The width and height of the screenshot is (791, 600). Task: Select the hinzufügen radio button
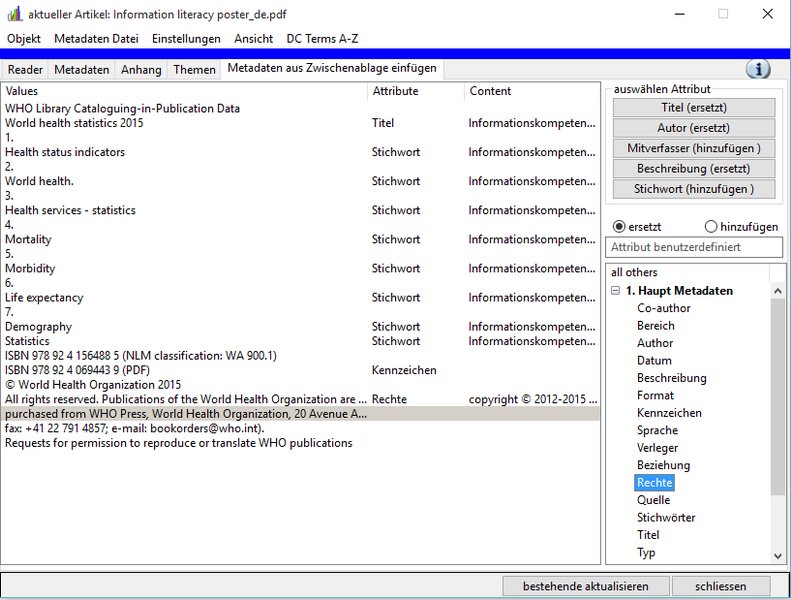point(711,227)
